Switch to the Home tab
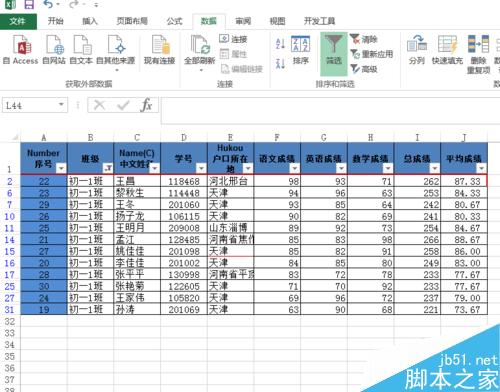The image size is (500, 392). (55, 21)
